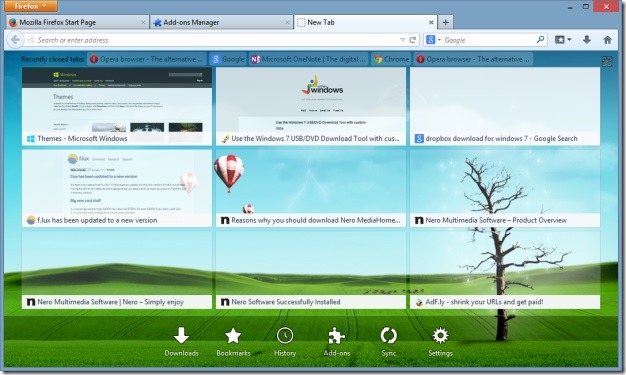Open dropbox download Google Search thumbnail
The height and width of the screenshot is (375, 626).
coord(505,106)
